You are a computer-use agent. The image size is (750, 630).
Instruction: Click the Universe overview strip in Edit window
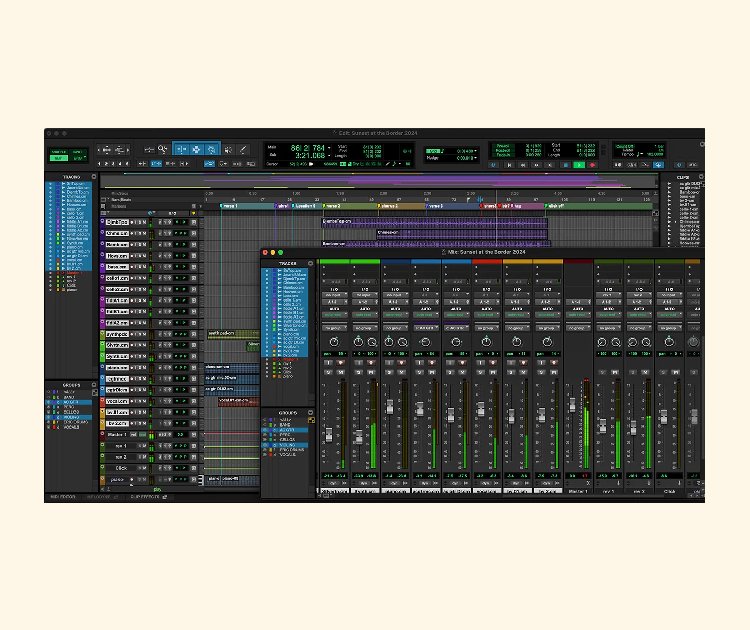click(x=380, y=181)
